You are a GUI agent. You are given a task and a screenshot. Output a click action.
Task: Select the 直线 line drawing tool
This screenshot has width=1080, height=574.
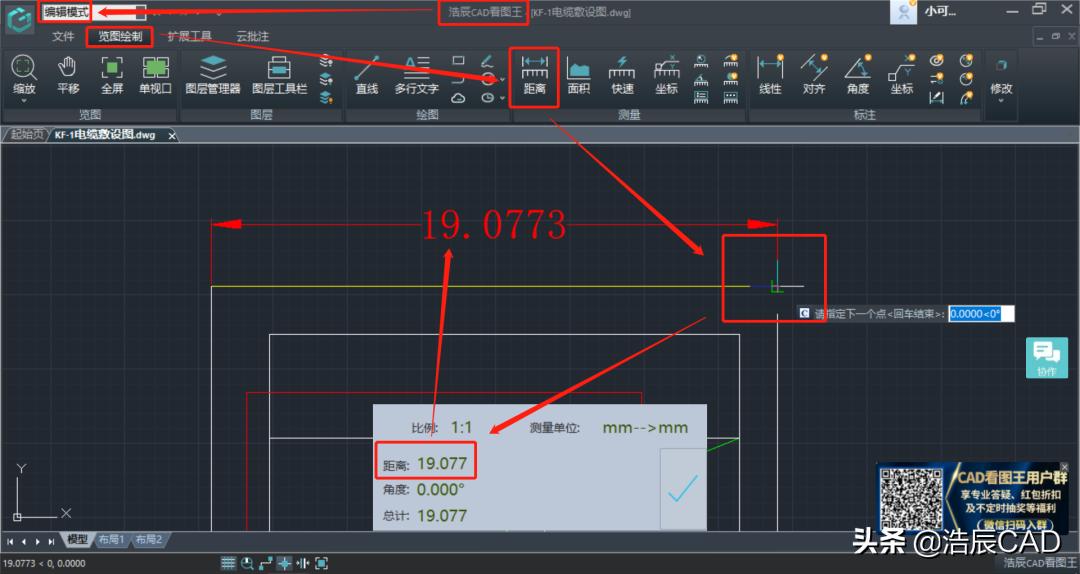pos(366,74)
